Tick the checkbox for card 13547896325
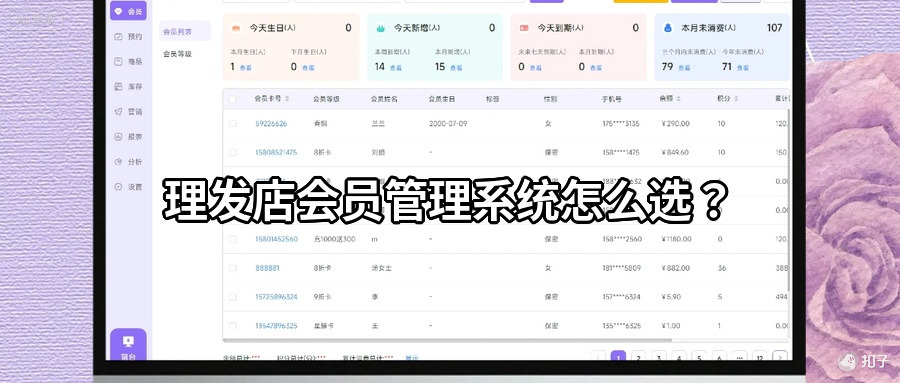 [232, 326]
